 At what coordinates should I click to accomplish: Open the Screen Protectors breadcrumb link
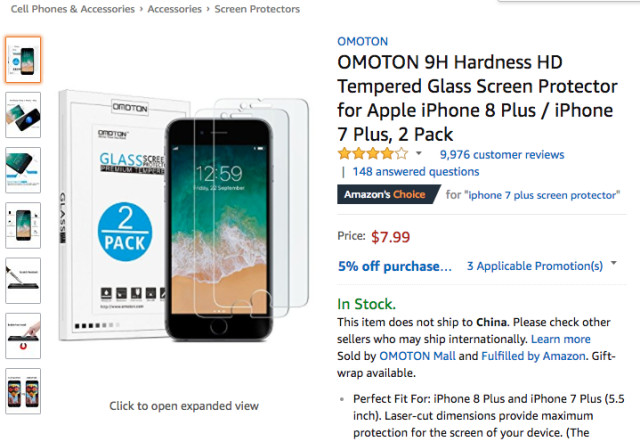[257, 9]
